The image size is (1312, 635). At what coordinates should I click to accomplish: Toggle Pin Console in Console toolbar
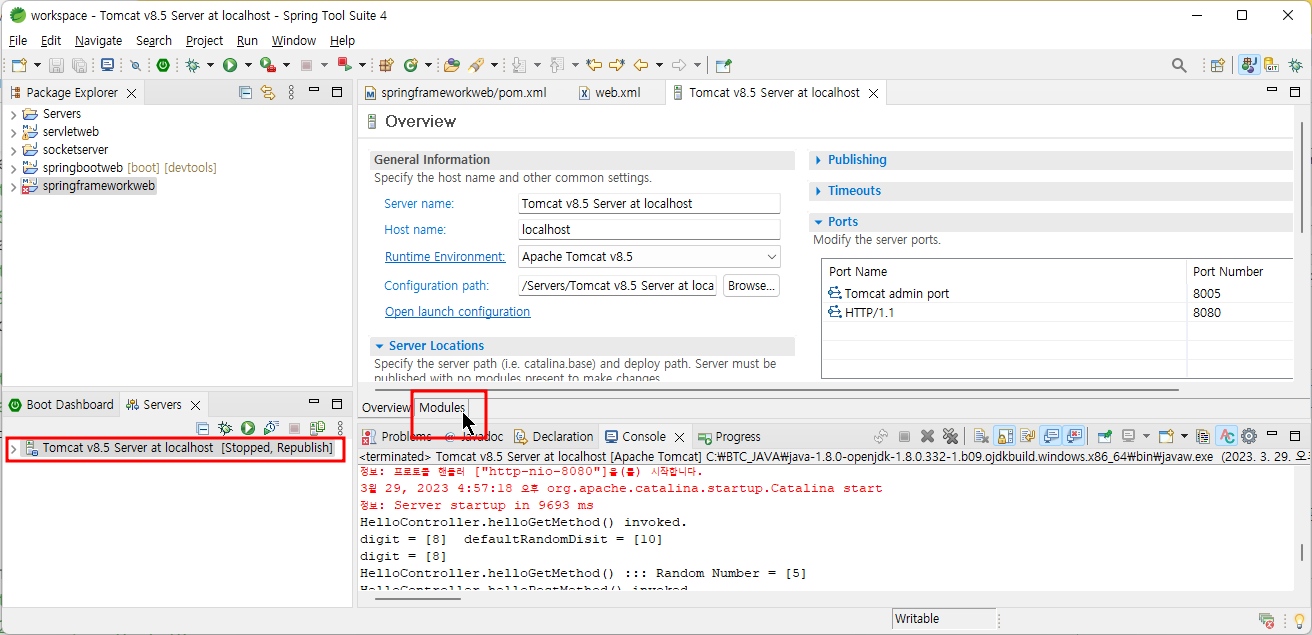[1105, 436]
